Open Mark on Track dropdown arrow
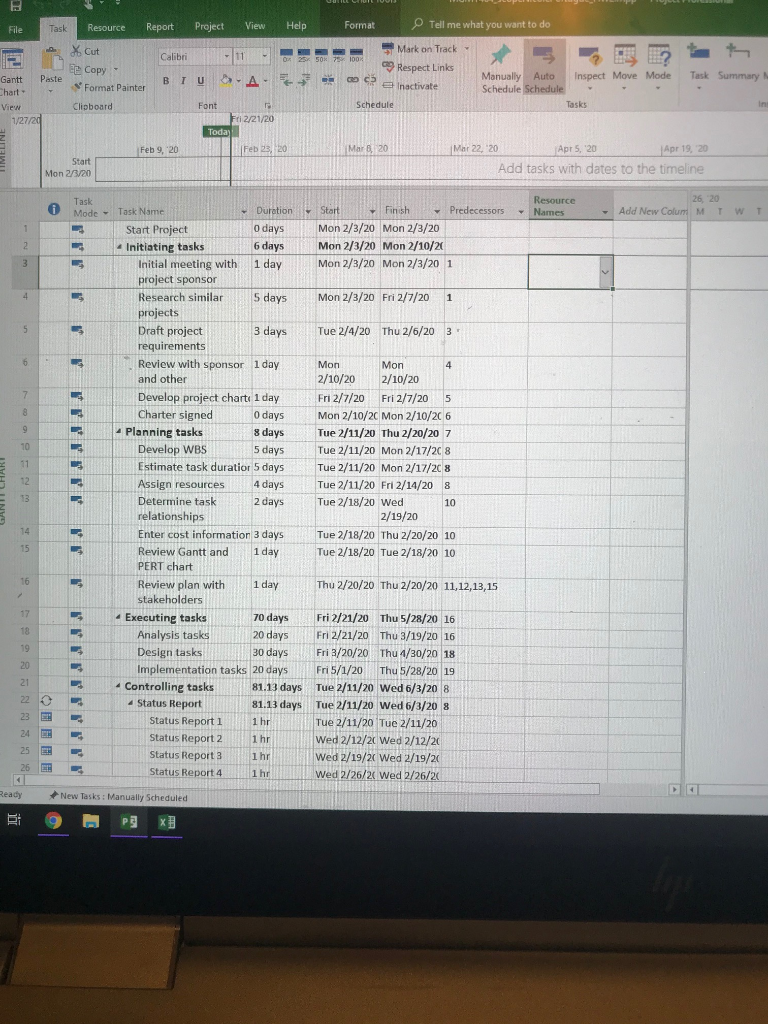 [x=467, y=49]
